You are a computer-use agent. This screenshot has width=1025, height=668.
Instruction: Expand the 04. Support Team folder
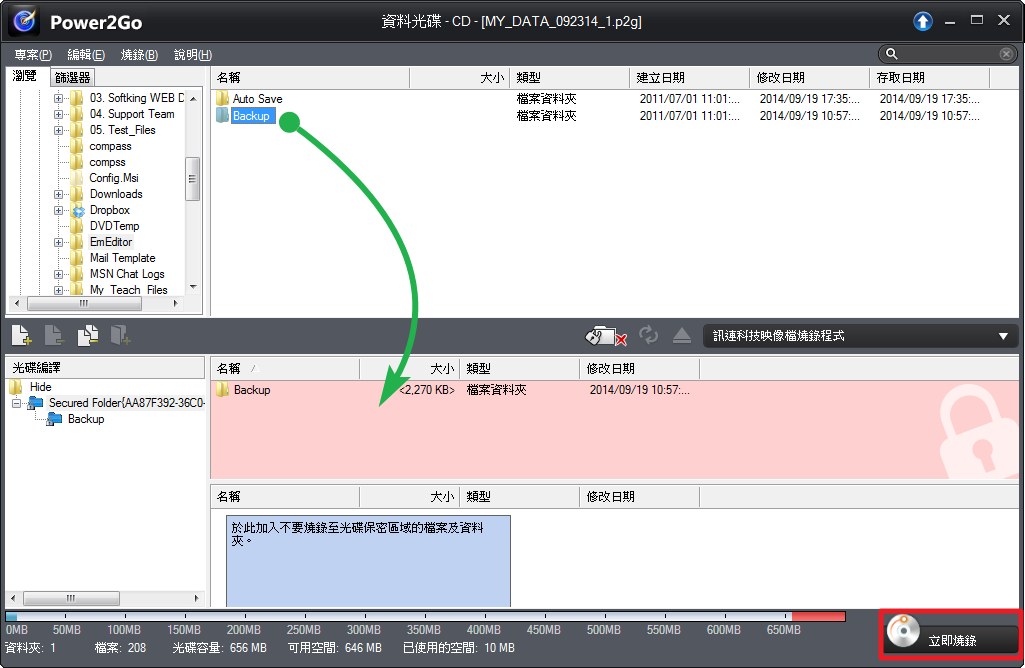(x=59, y=114)
